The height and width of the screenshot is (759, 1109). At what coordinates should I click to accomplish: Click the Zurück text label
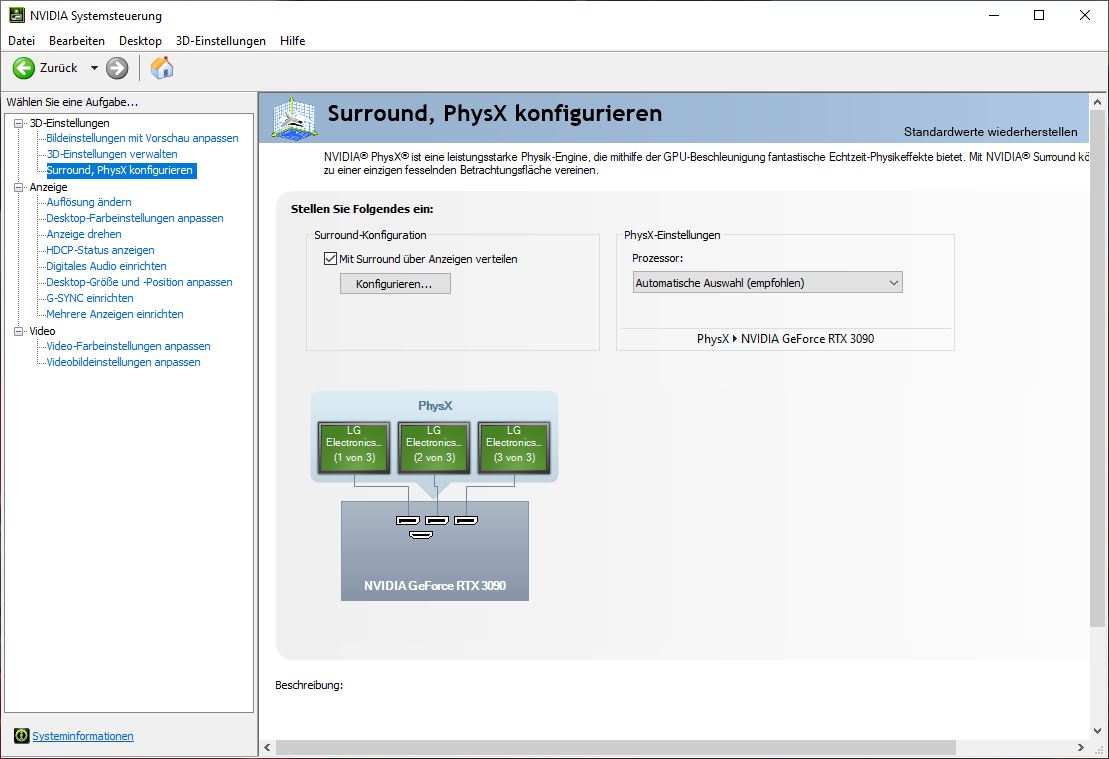59,68
